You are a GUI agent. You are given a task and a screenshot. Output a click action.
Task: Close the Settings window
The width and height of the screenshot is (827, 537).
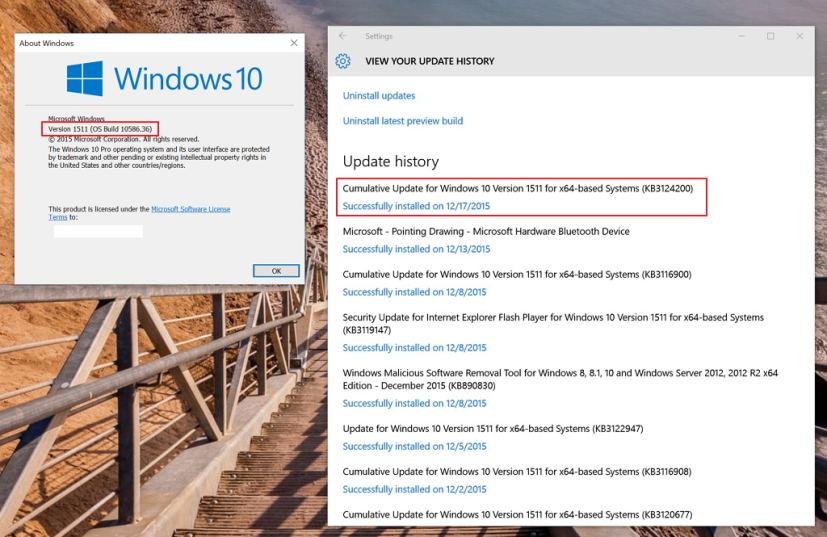click(800, 36)
